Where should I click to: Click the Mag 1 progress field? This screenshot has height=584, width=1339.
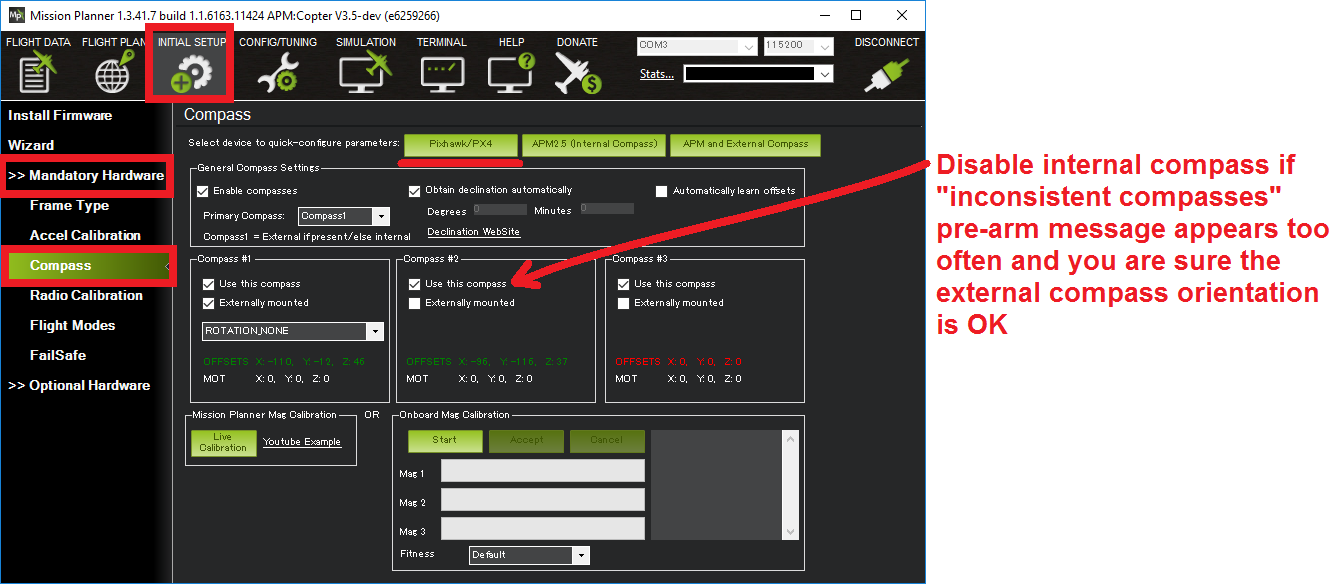coord(542,471)
